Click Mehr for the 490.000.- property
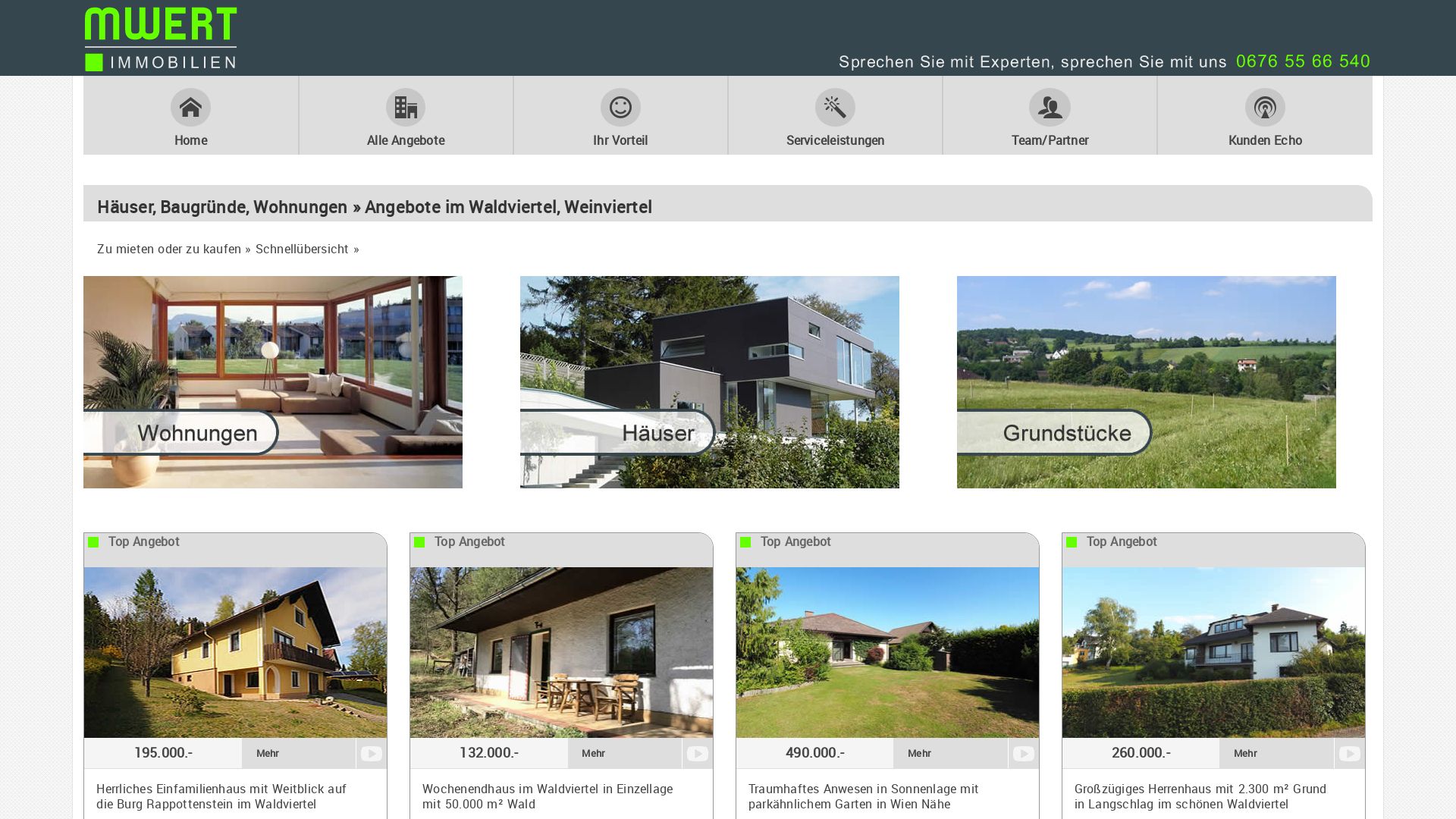The height and width of the screenshot is (819, 1456). pyautogui.click(x=951, y=754)
